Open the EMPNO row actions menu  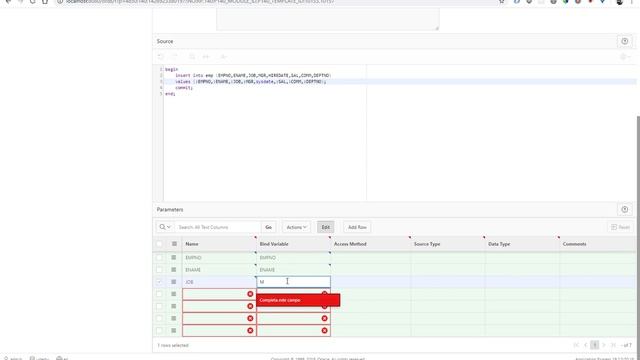click(x=174, y=258)
